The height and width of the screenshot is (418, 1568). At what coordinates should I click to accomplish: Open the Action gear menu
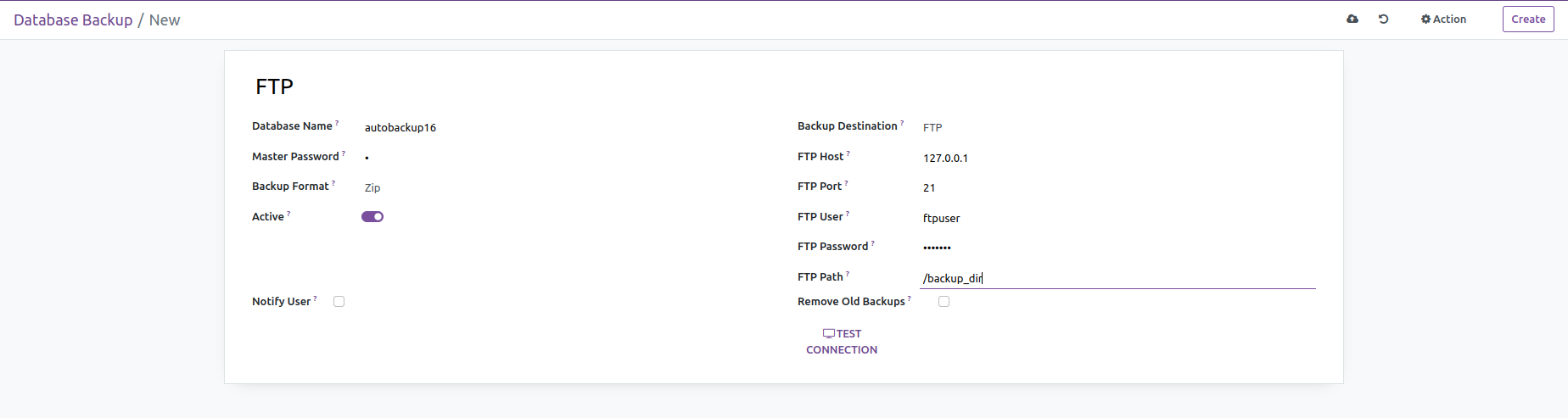[1443, 19]
